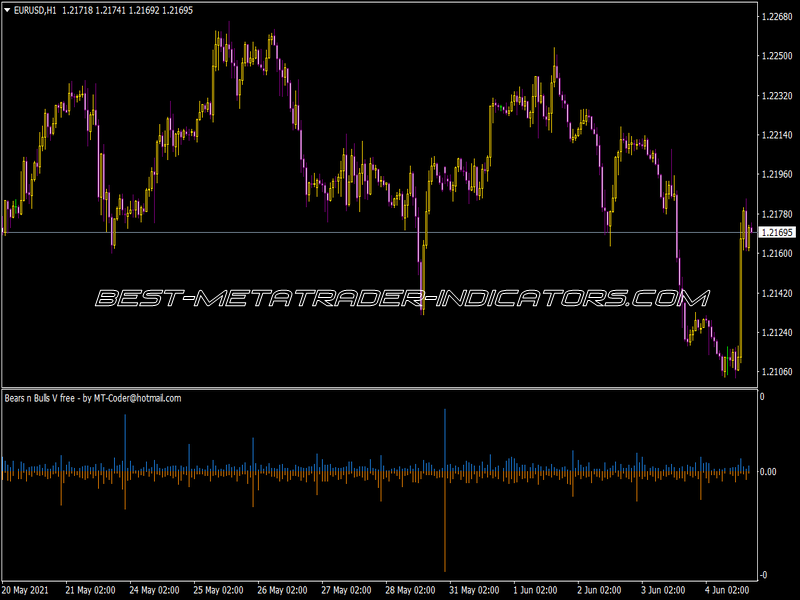
Task: Open the chart menu triangle beside EURUSD,H1
Action: pyautogui.click(x=7, y=10)
